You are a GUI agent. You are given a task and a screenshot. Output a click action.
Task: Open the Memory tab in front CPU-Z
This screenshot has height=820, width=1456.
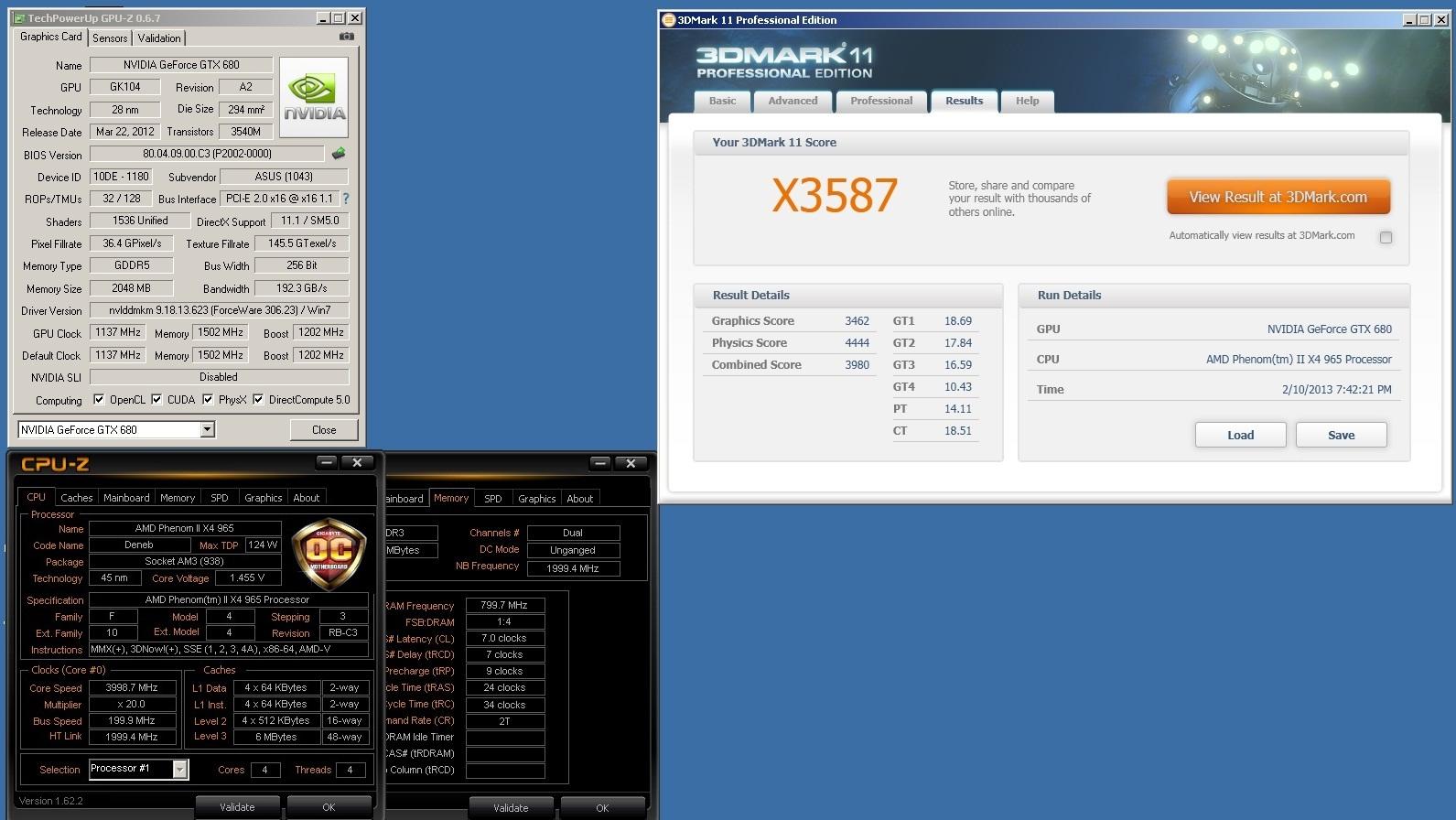[178, 498]
